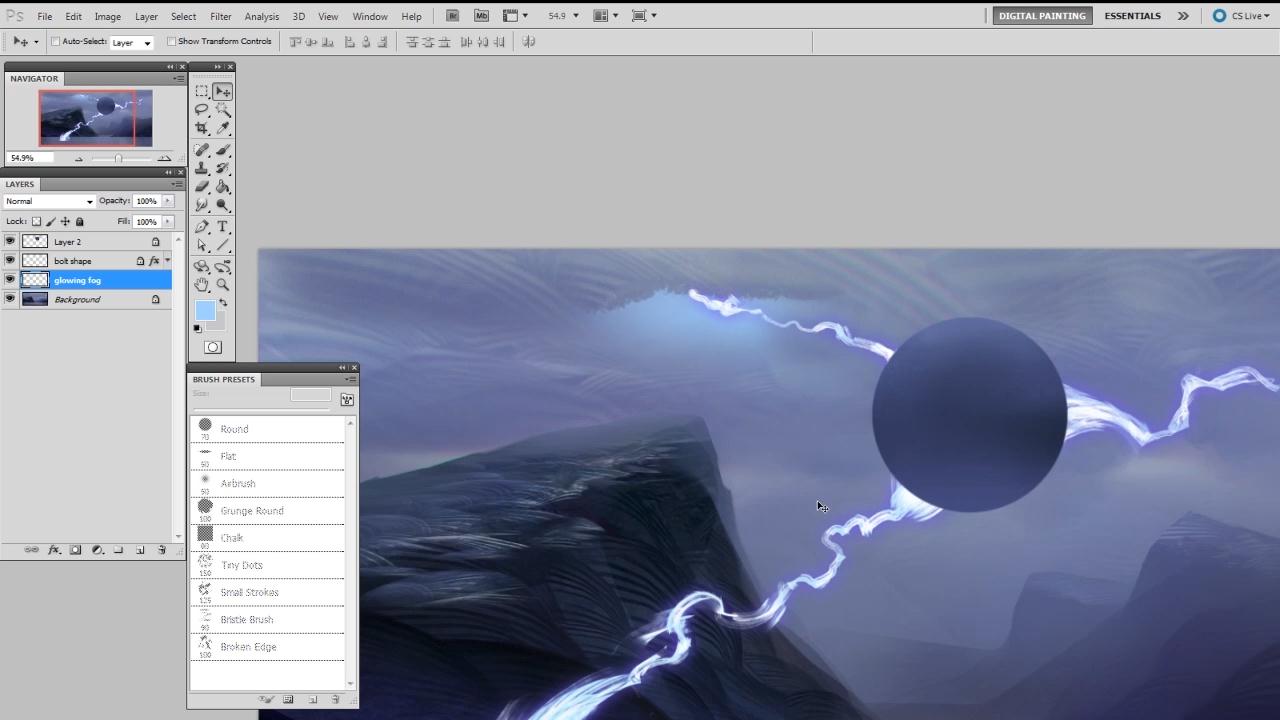The image size is (1280, 720).
Task: Select the Pen tool
Action: coord(202,227)
